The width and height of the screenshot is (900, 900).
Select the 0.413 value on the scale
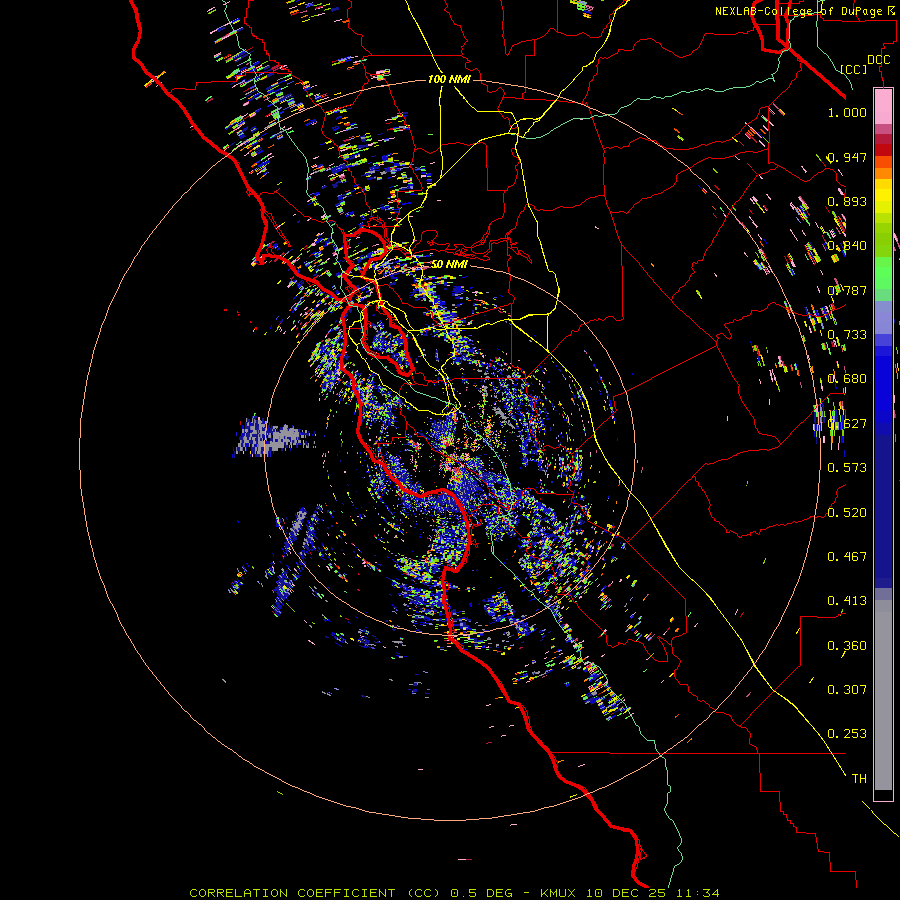point(847,601)
